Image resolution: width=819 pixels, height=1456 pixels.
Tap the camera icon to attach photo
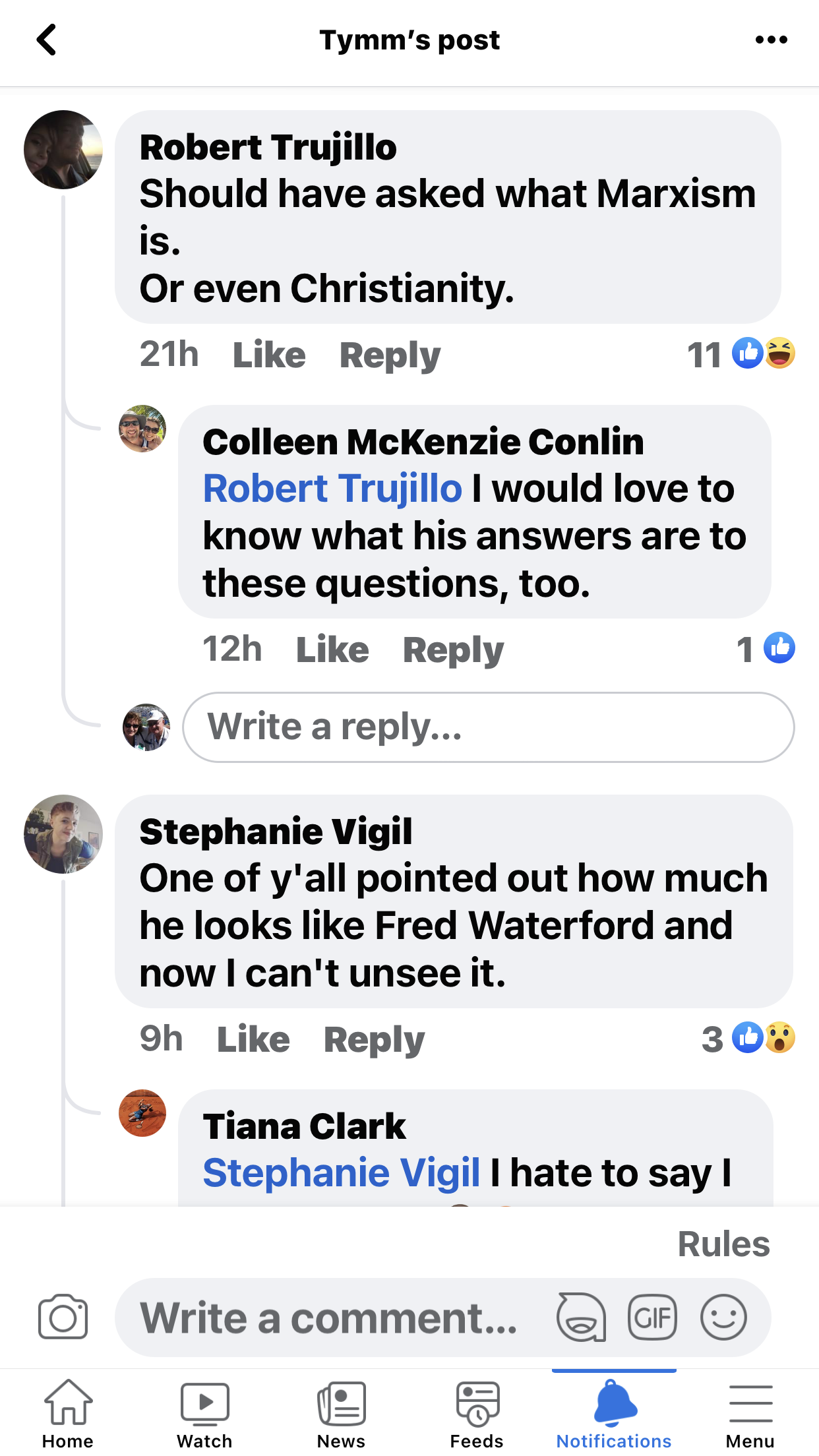pos(63,1318)
